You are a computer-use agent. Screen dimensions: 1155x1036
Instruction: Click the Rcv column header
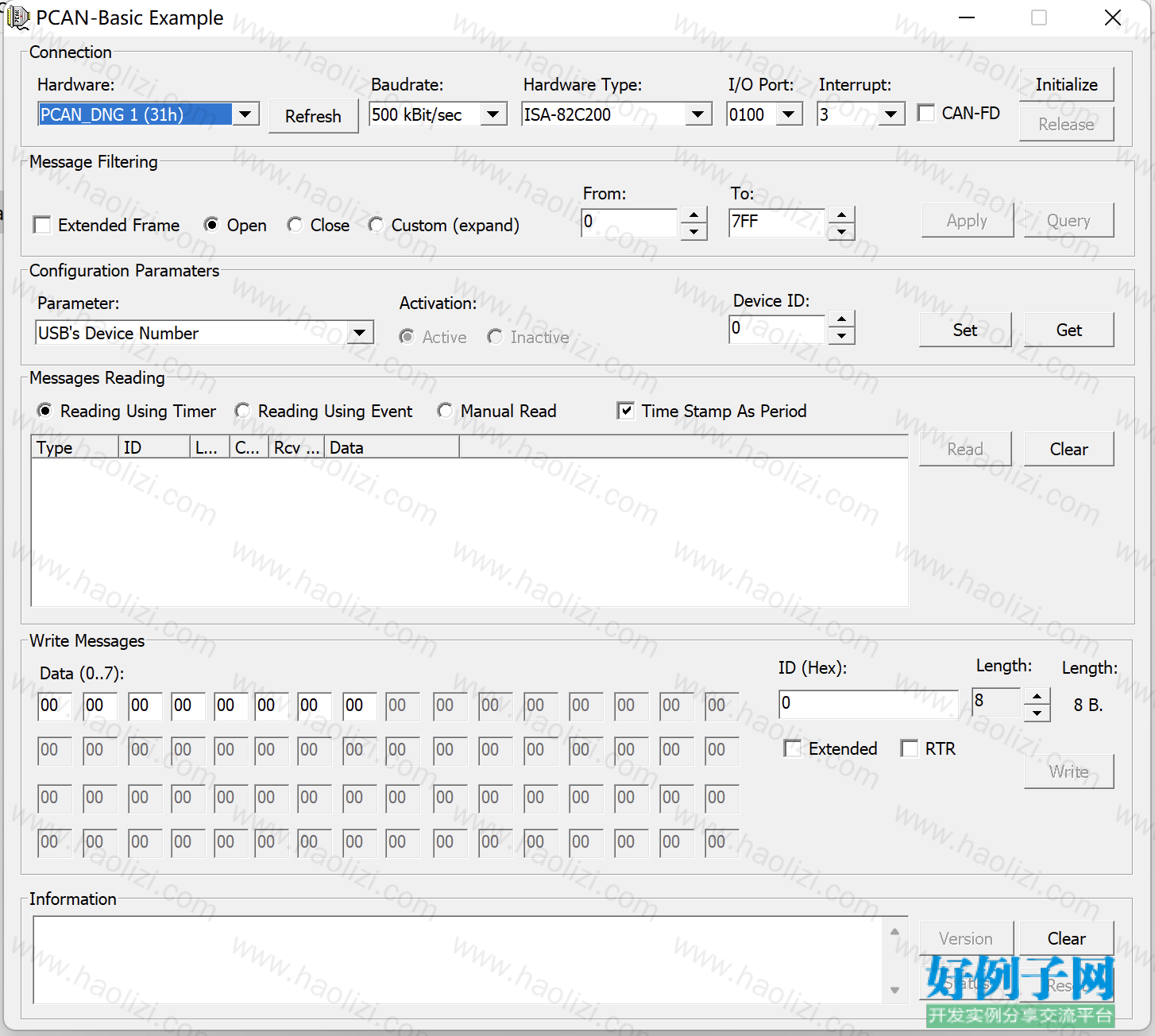click(x=296, y=447)
